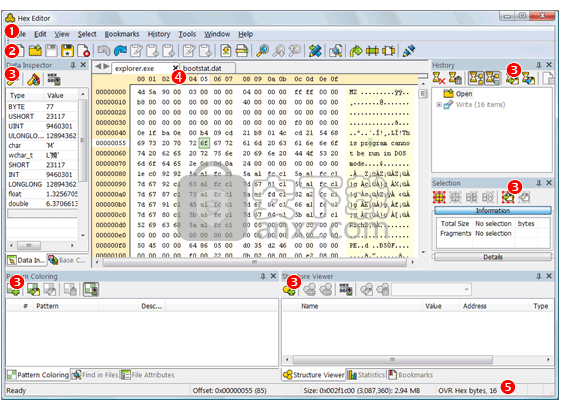Close the explorer.exe tab

coord(175,68)
